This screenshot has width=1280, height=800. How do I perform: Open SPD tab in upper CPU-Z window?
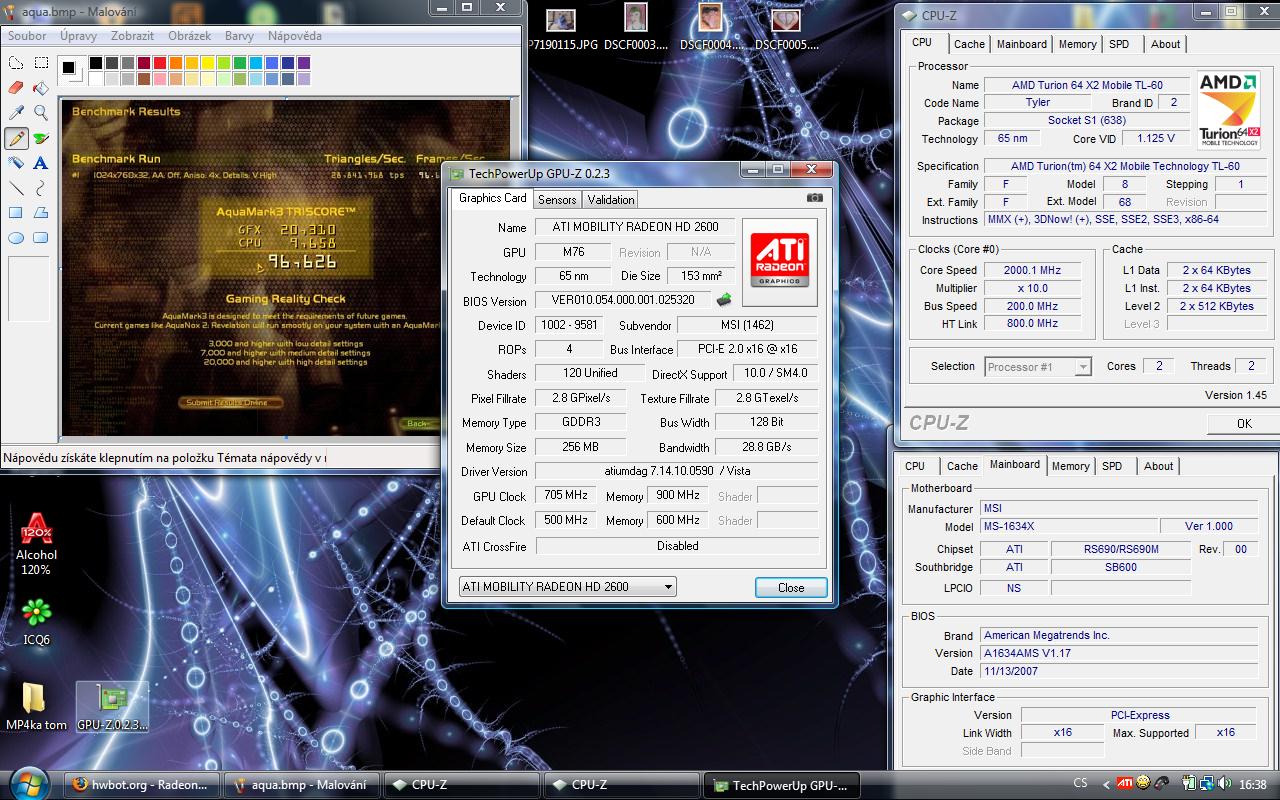(1119, 44)
